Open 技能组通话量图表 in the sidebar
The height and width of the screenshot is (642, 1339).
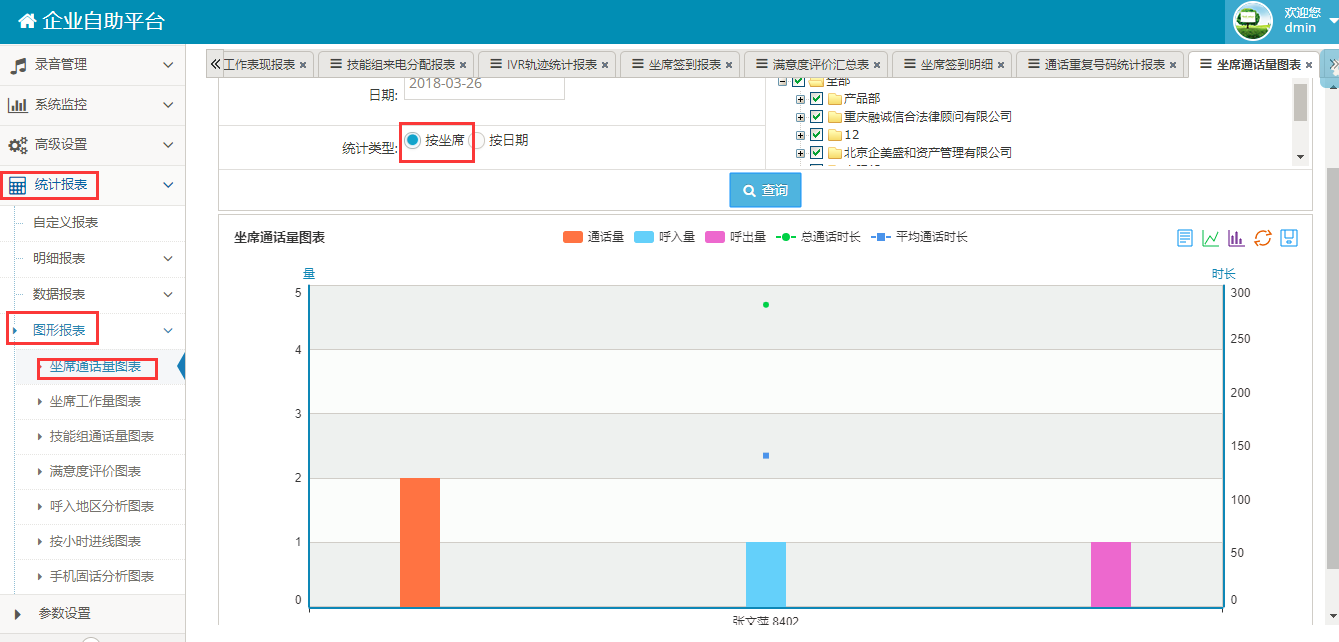coord(101,437)
